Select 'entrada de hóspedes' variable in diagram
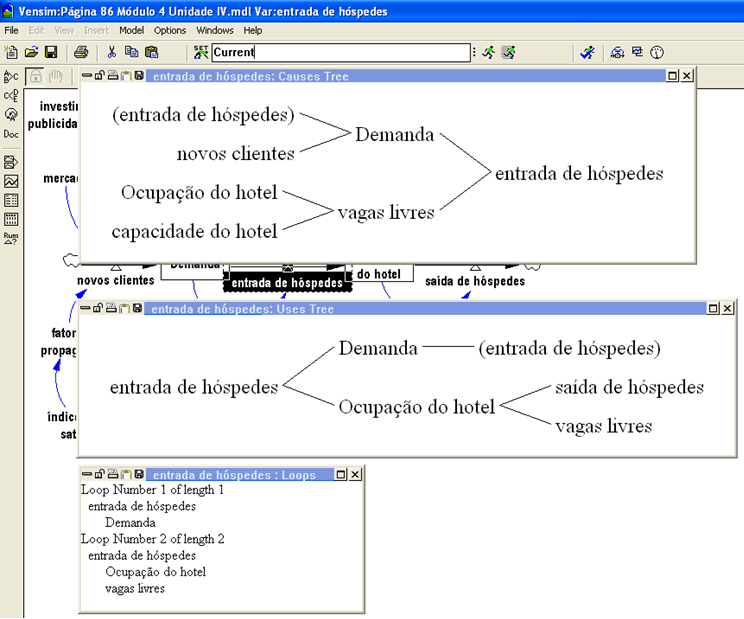The width and height of the screenshot is (744, 619). (x=288, y=283)
